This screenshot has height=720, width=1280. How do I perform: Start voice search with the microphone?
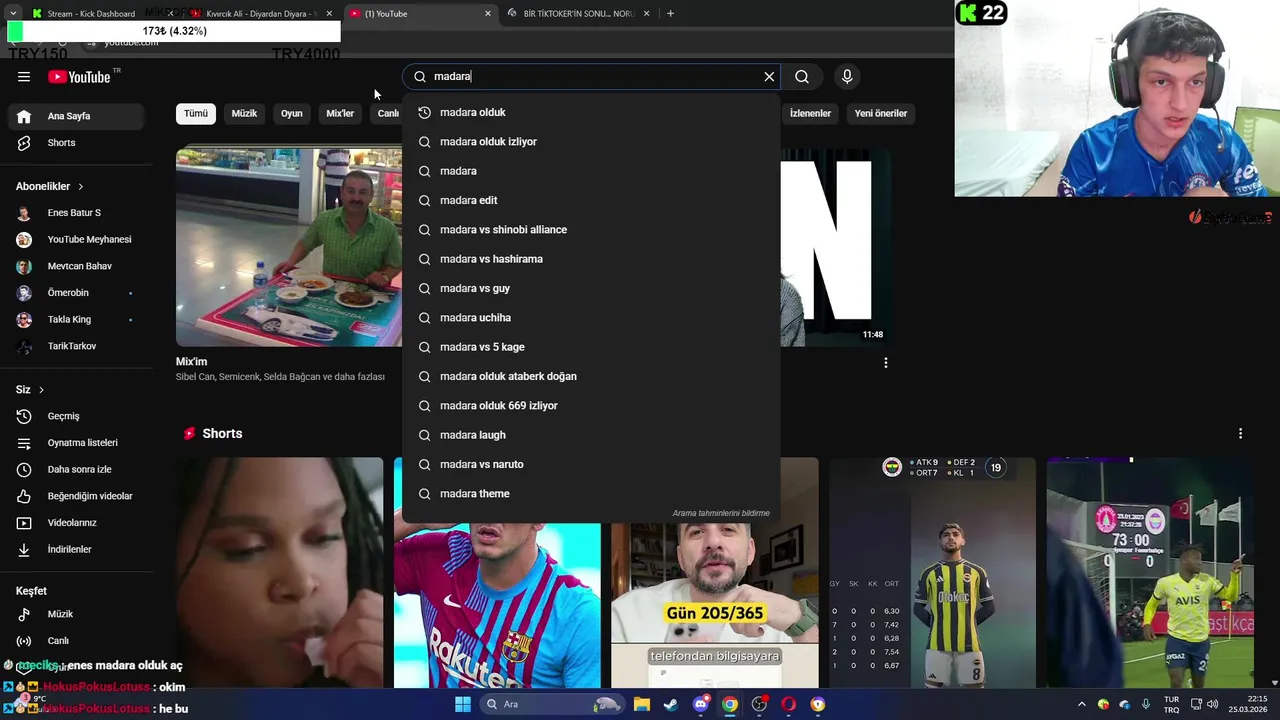(847, 77)
